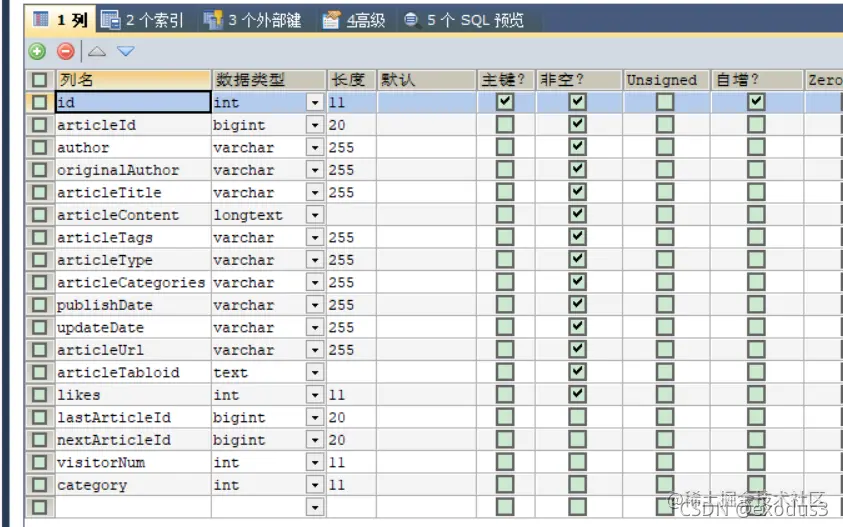Open data type dropdown in the empty last row
843x527 pixels.
(x=315, y=507)
